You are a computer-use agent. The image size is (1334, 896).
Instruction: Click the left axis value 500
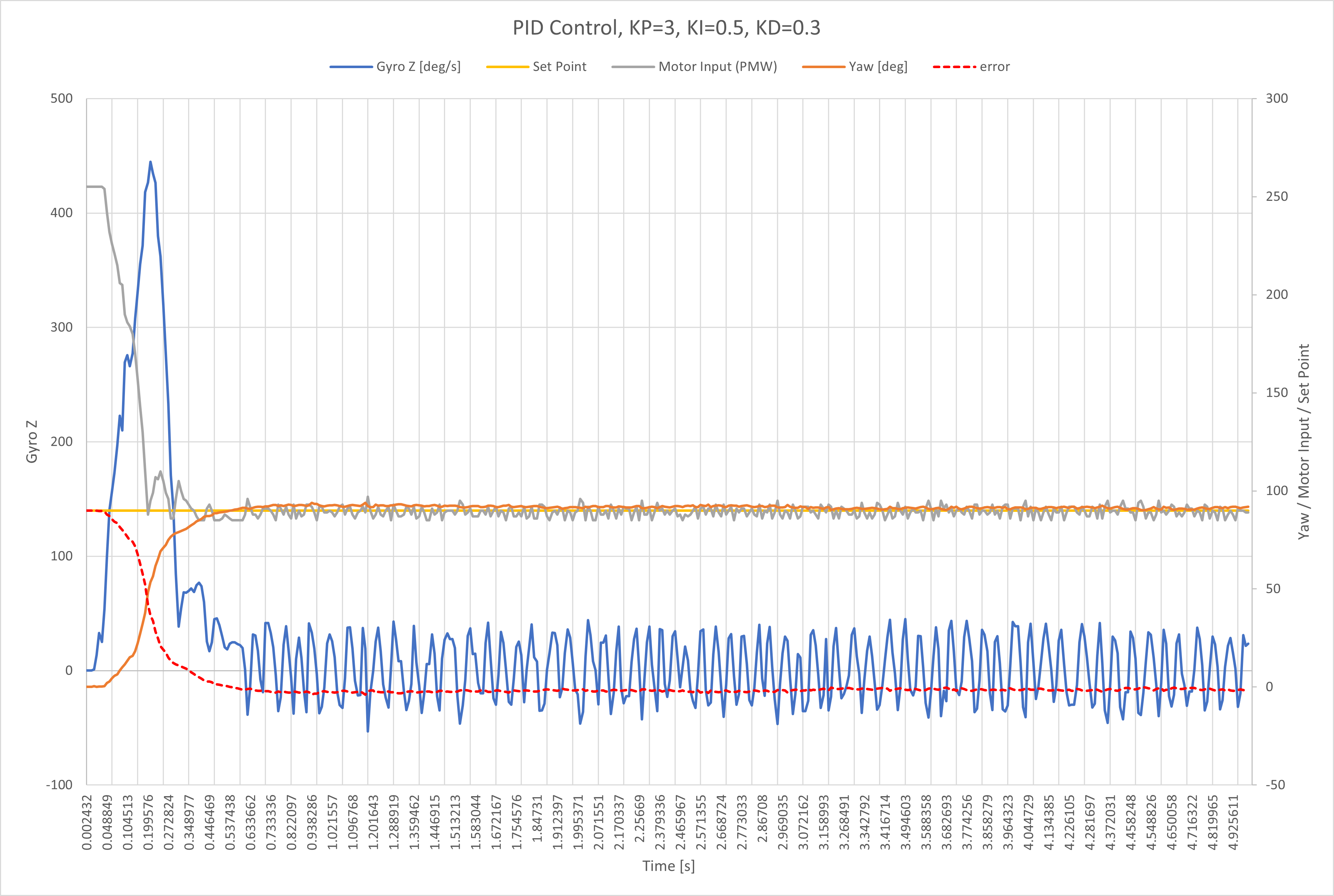click(x=62, y=98)
